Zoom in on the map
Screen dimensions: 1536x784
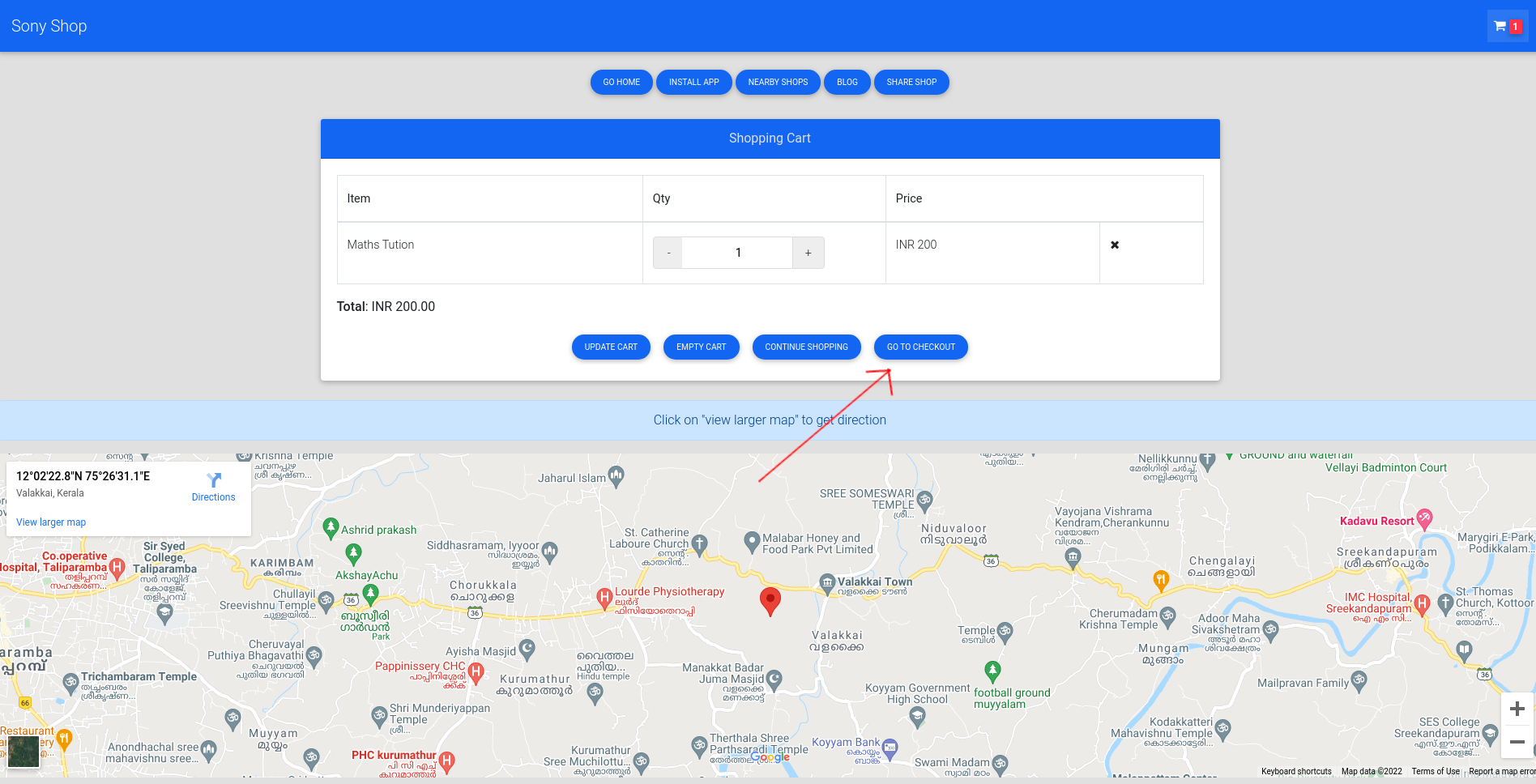point(1517,709)
